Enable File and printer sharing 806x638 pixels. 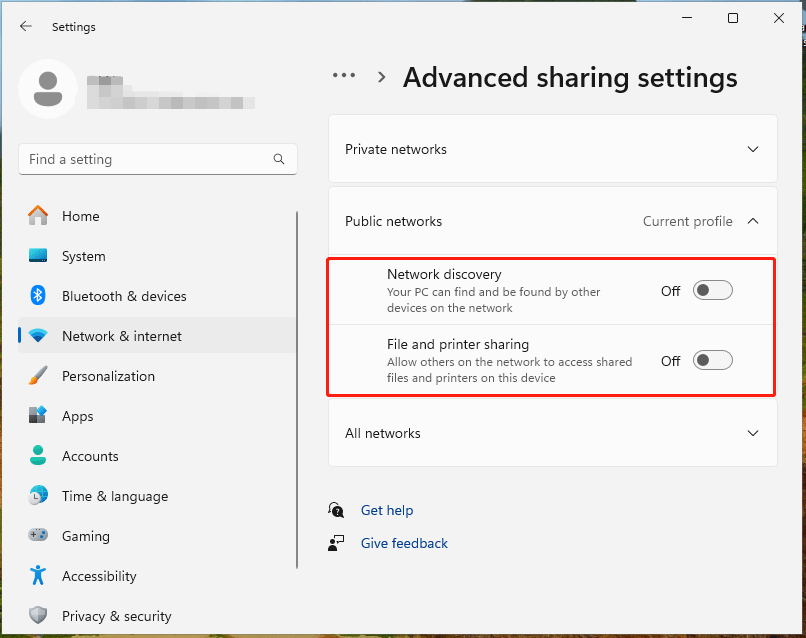(x=712, y=360)
